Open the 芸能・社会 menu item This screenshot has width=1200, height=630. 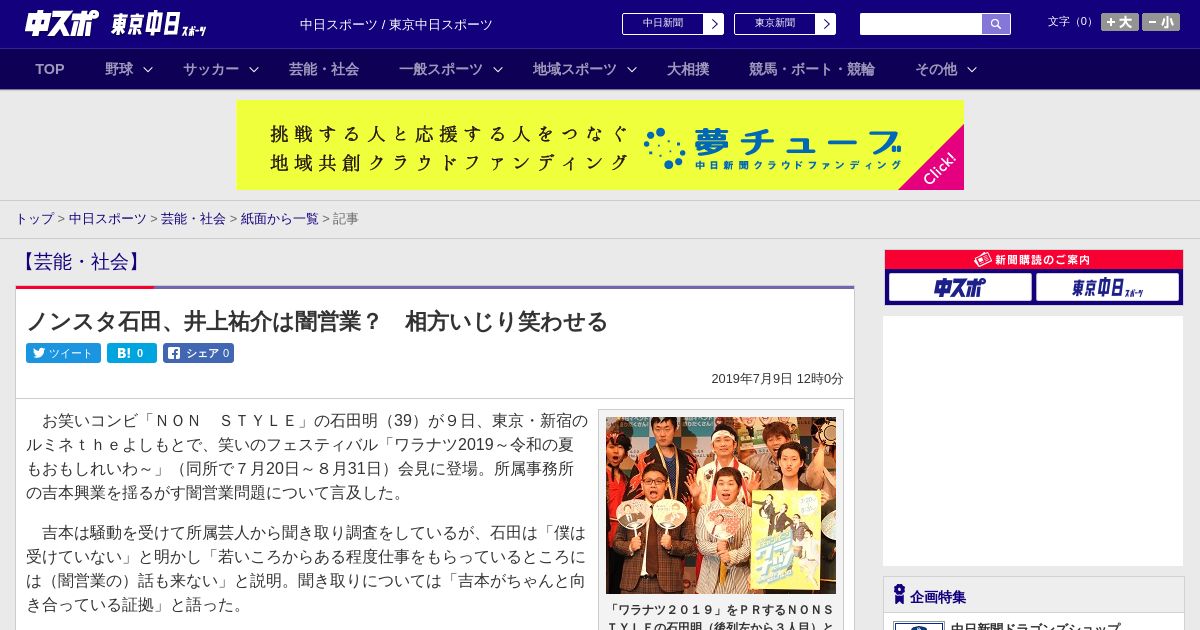pos(324,69)
